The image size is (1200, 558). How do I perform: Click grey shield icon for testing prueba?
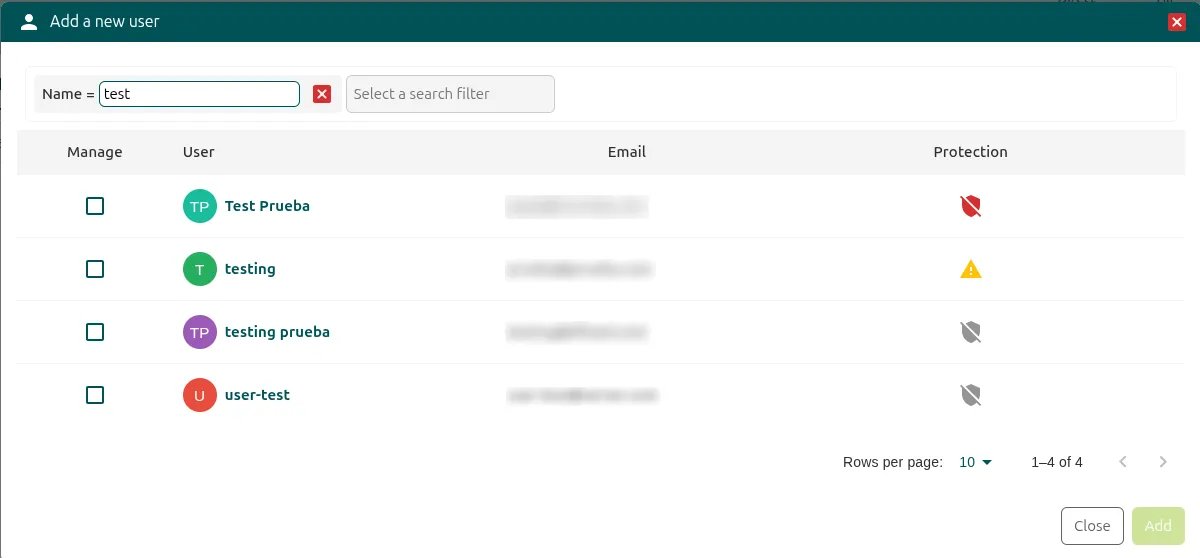click(x=970, y=332)
